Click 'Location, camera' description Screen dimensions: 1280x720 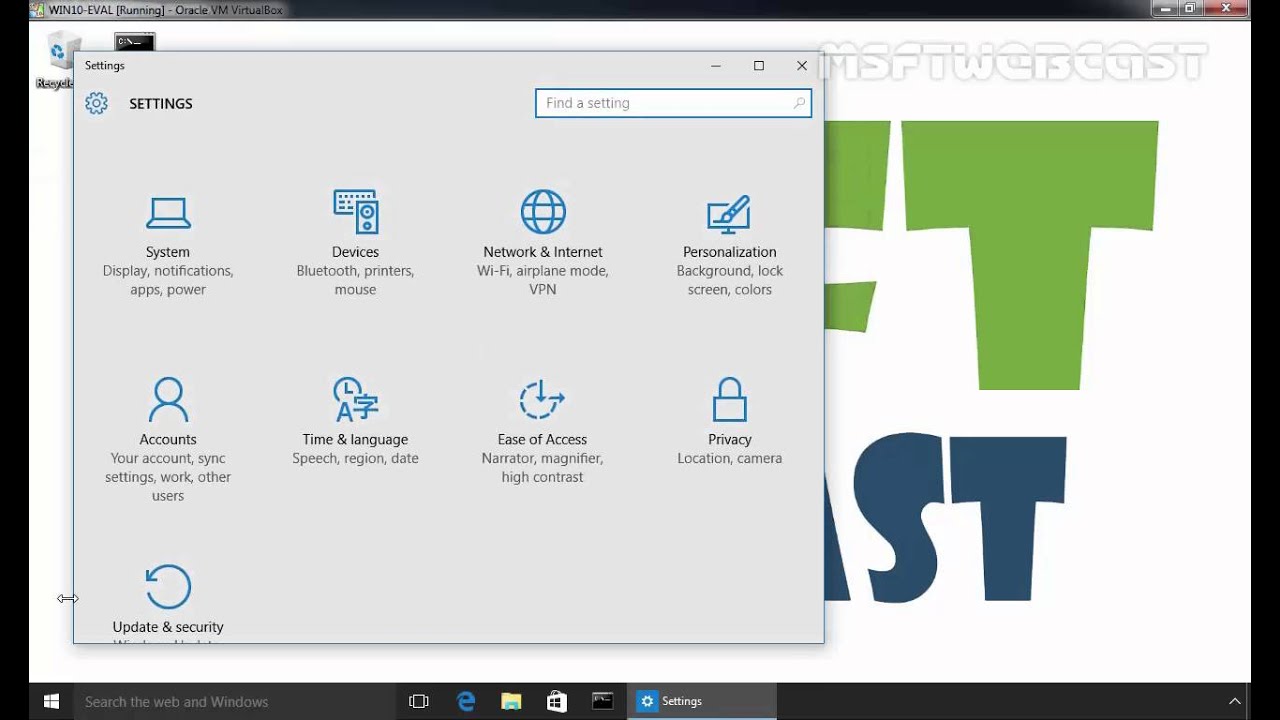(x=729, y=458)
